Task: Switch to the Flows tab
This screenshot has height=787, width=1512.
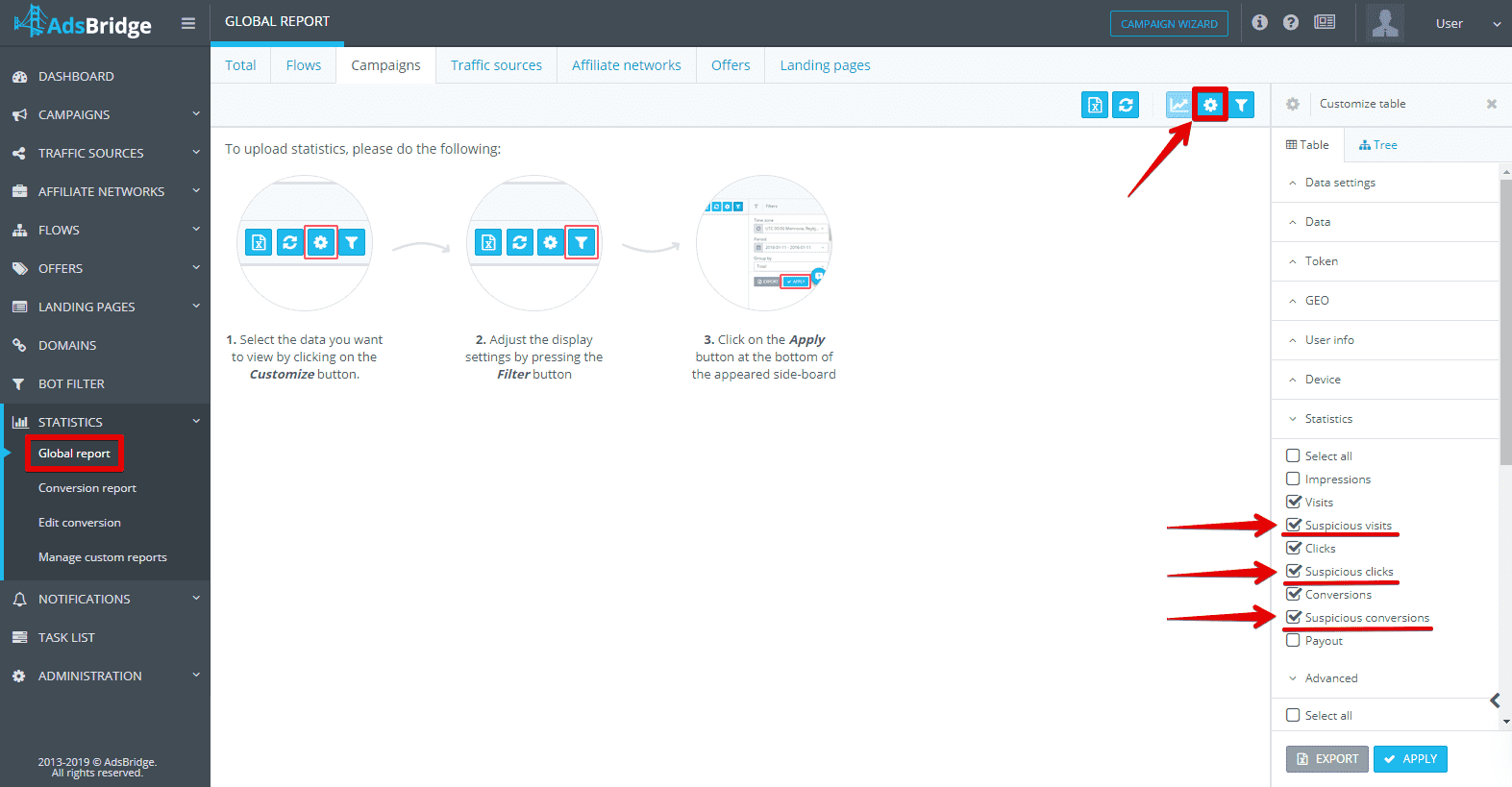Action: pyautogui.click(x=304, y=65)
